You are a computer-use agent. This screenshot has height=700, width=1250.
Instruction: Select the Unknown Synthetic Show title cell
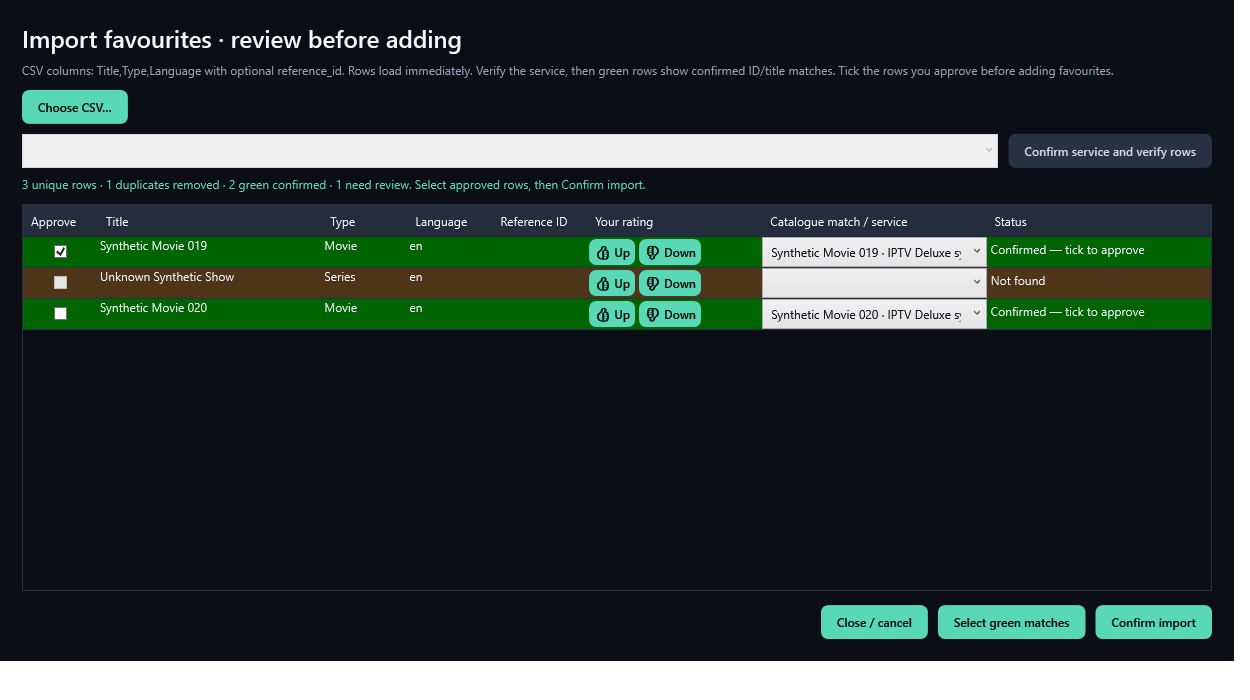coord(167,277)
